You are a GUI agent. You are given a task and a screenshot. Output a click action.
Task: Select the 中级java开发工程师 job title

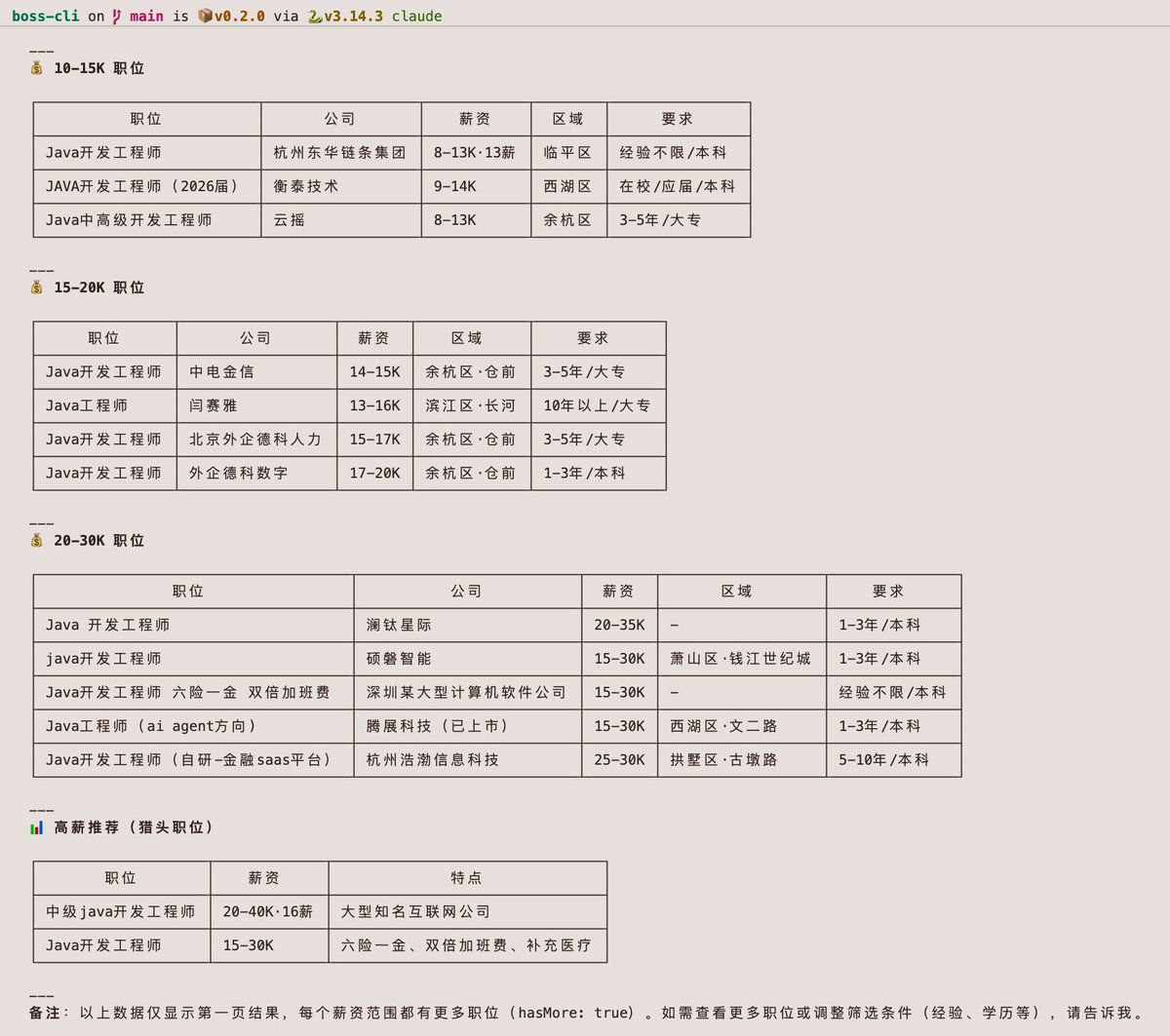[121, 912]
